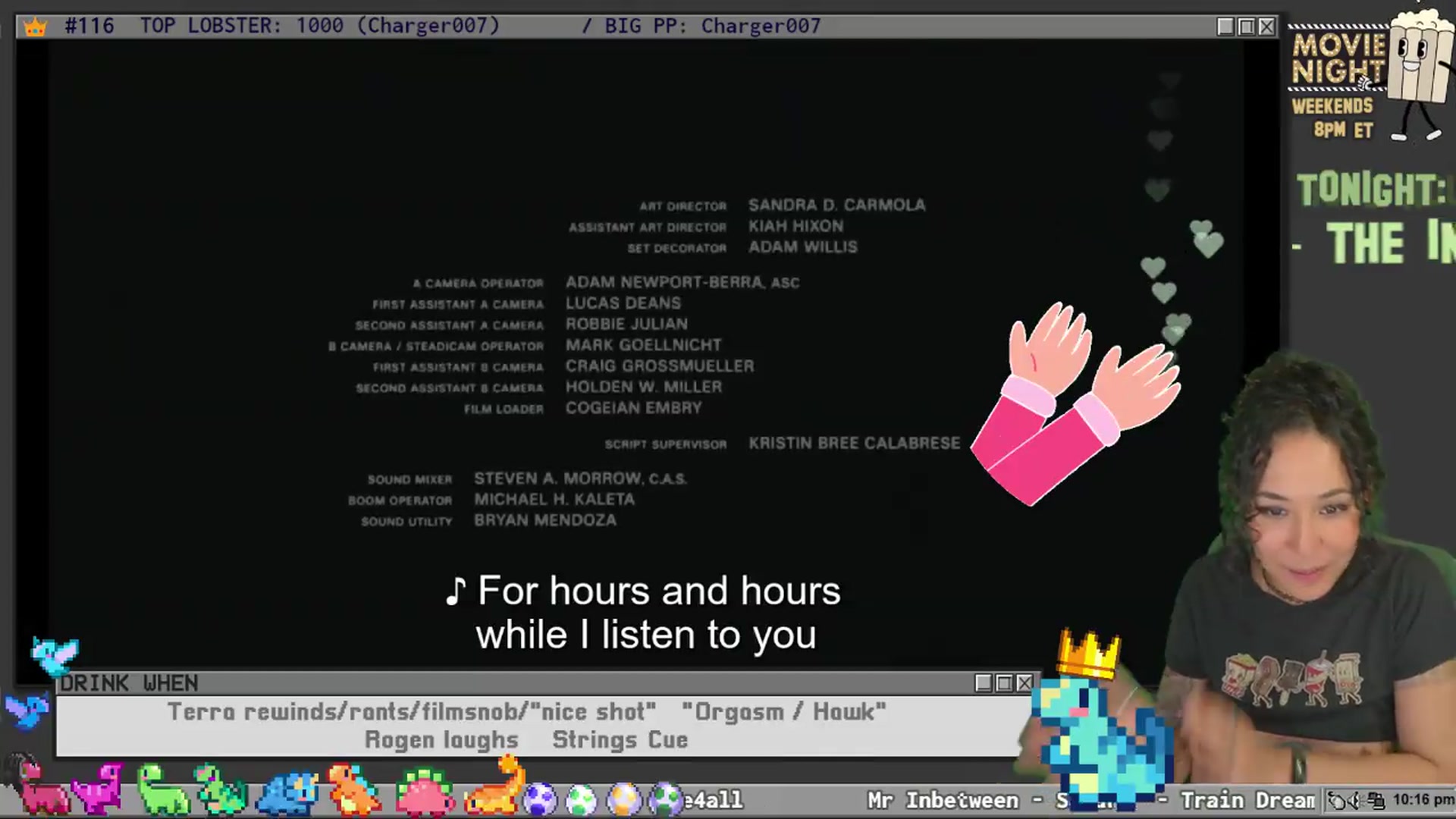Click the lower blue pixel hummingbird
The width and height of the screenshot is (1456, 819).
click(27, 710)
